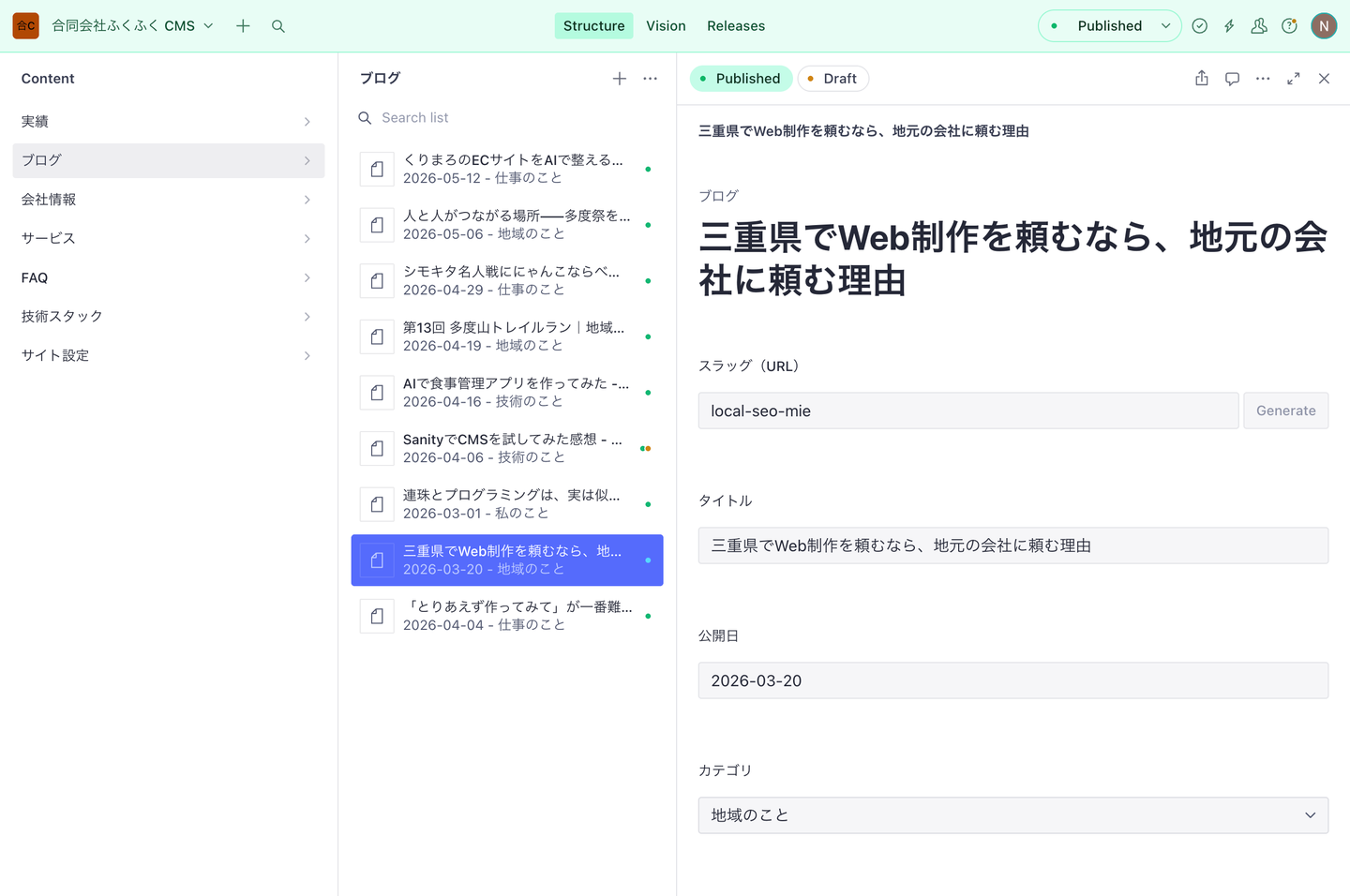Click the expand fullscreen arrows icon
Image resolution: width=1350 pixels, height=896 pixels.
coord(1294,79)
